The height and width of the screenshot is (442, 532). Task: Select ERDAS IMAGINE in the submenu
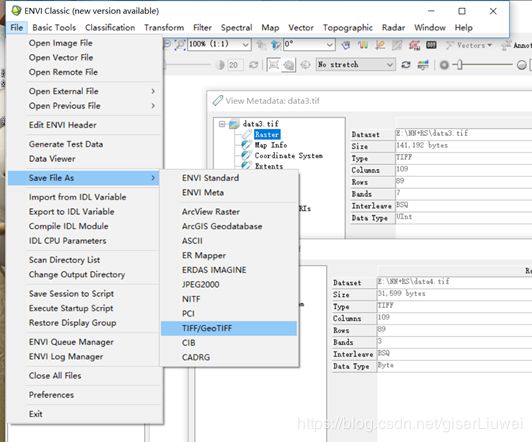tap(229, 270)
